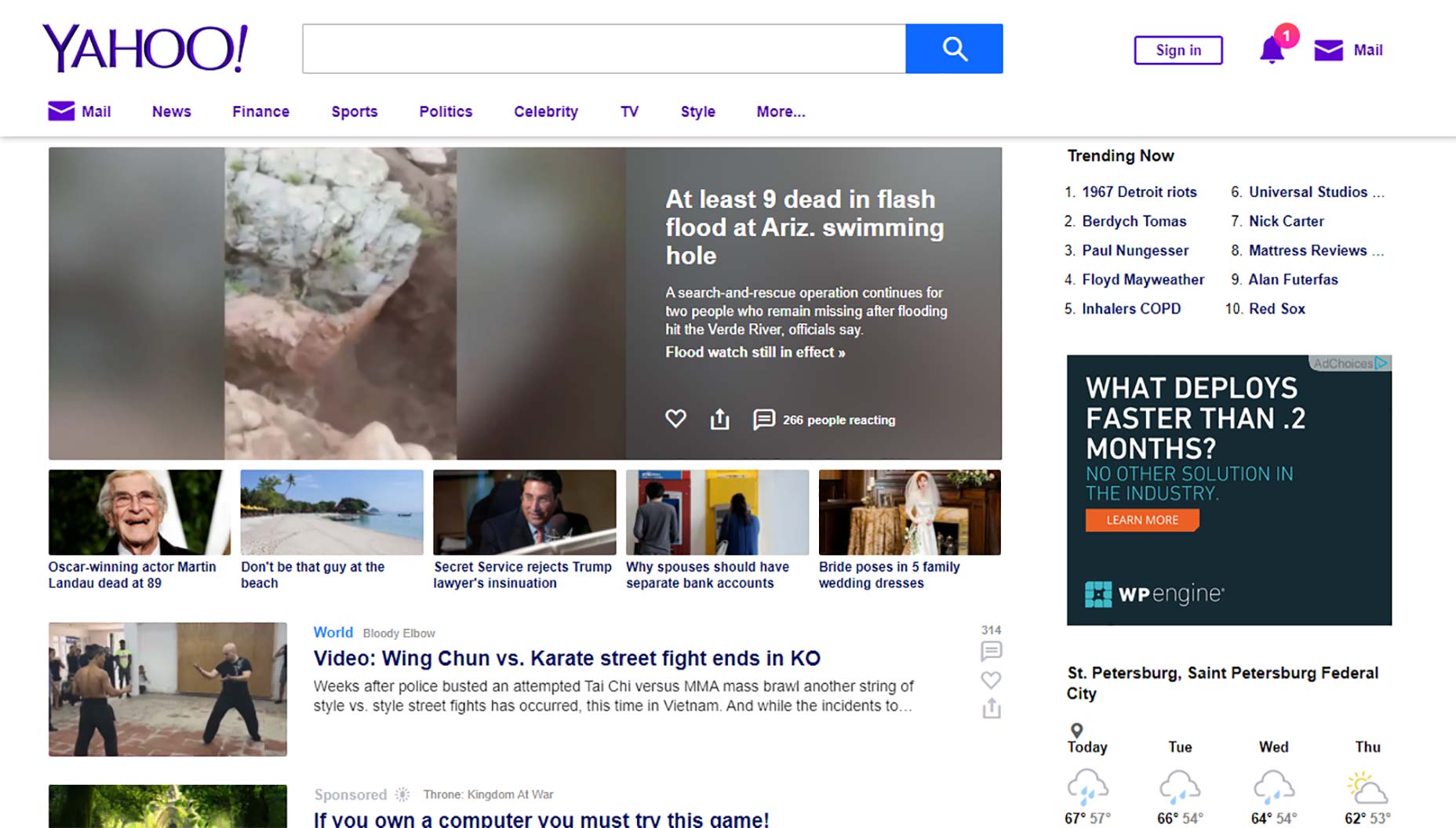This screenshot has height=828, width=1456.
Task: Open separate bank accounts story thumbnail
Action: coord(717,512)
